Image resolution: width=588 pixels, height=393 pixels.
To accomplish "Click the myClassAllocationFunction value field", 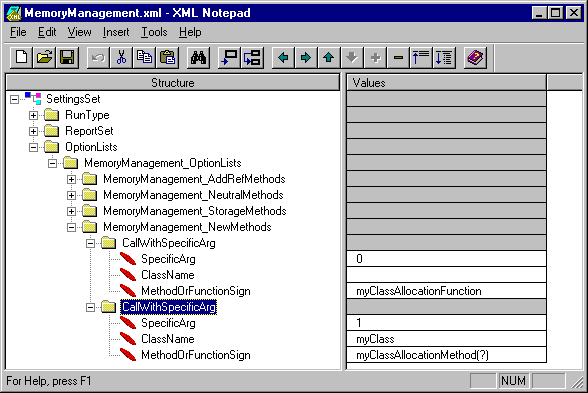I will (446, 291).
